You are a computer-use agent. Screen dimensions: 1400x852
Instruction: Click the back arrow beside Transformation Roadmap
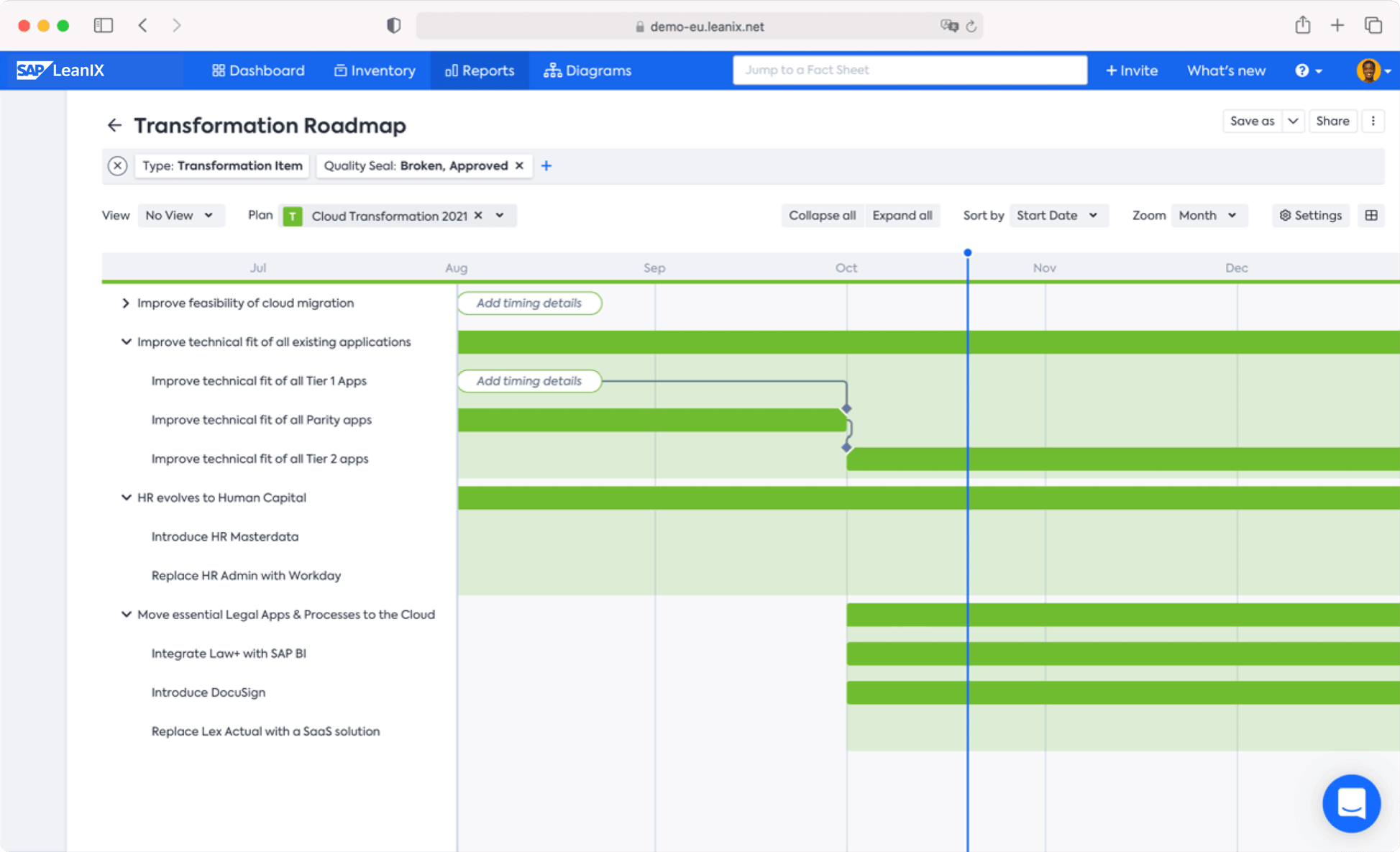(x=114, y=125)
